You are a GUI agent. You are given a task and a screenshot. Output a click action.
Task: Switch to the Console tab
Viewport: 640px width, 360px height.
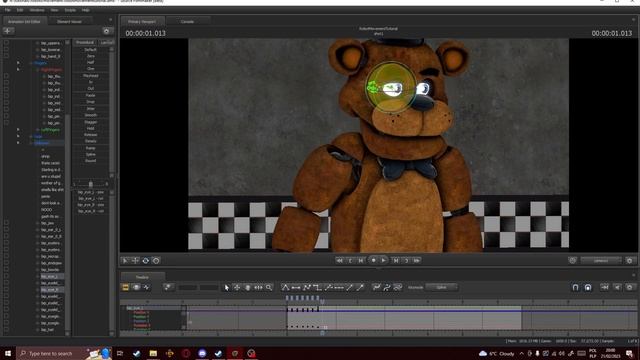(x=187, y=21)
